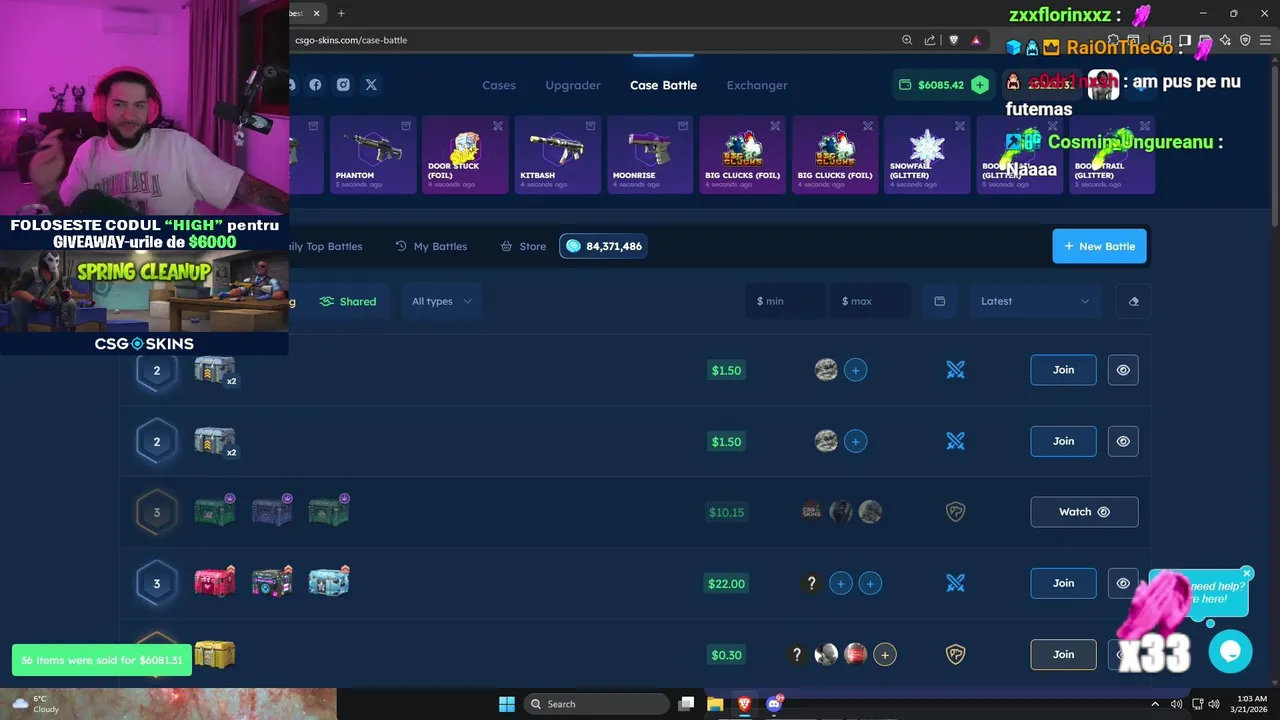Show hidden system tray icons chevron
This screenshot has width=1280, height=720.
click(x=1156, y=704)
